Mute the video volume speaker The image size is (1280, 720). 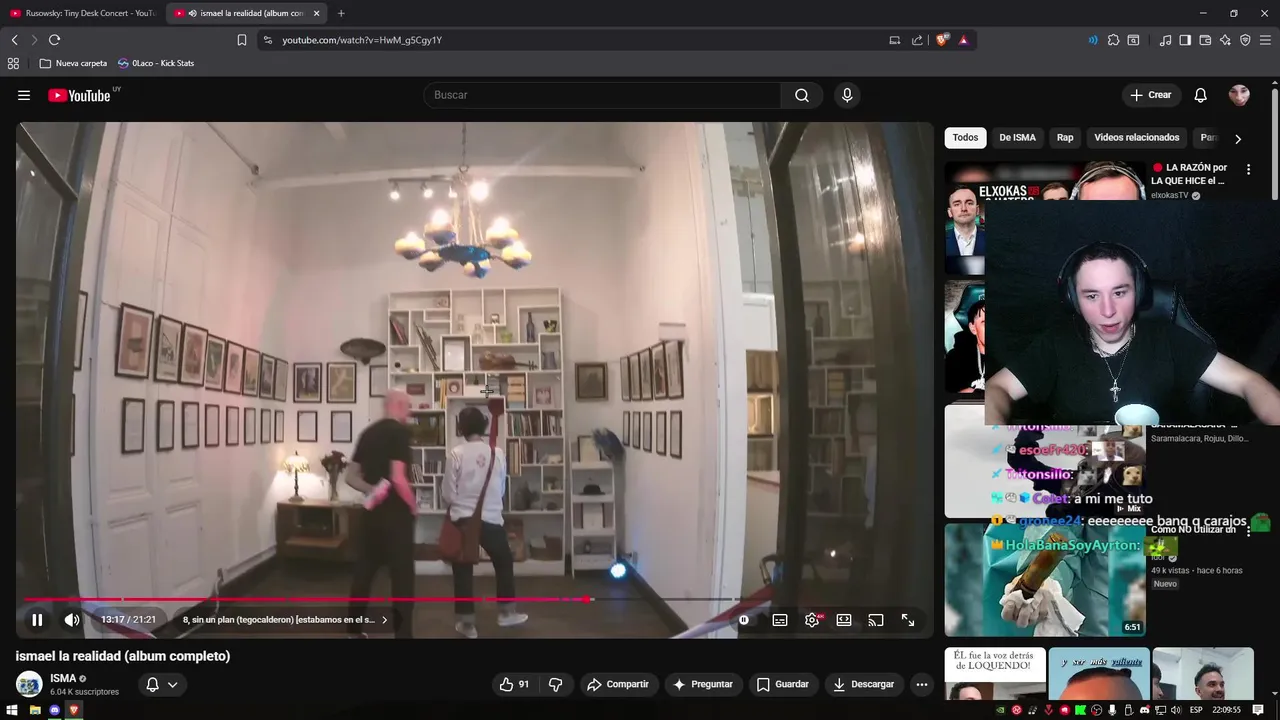[x=72, y=620]
